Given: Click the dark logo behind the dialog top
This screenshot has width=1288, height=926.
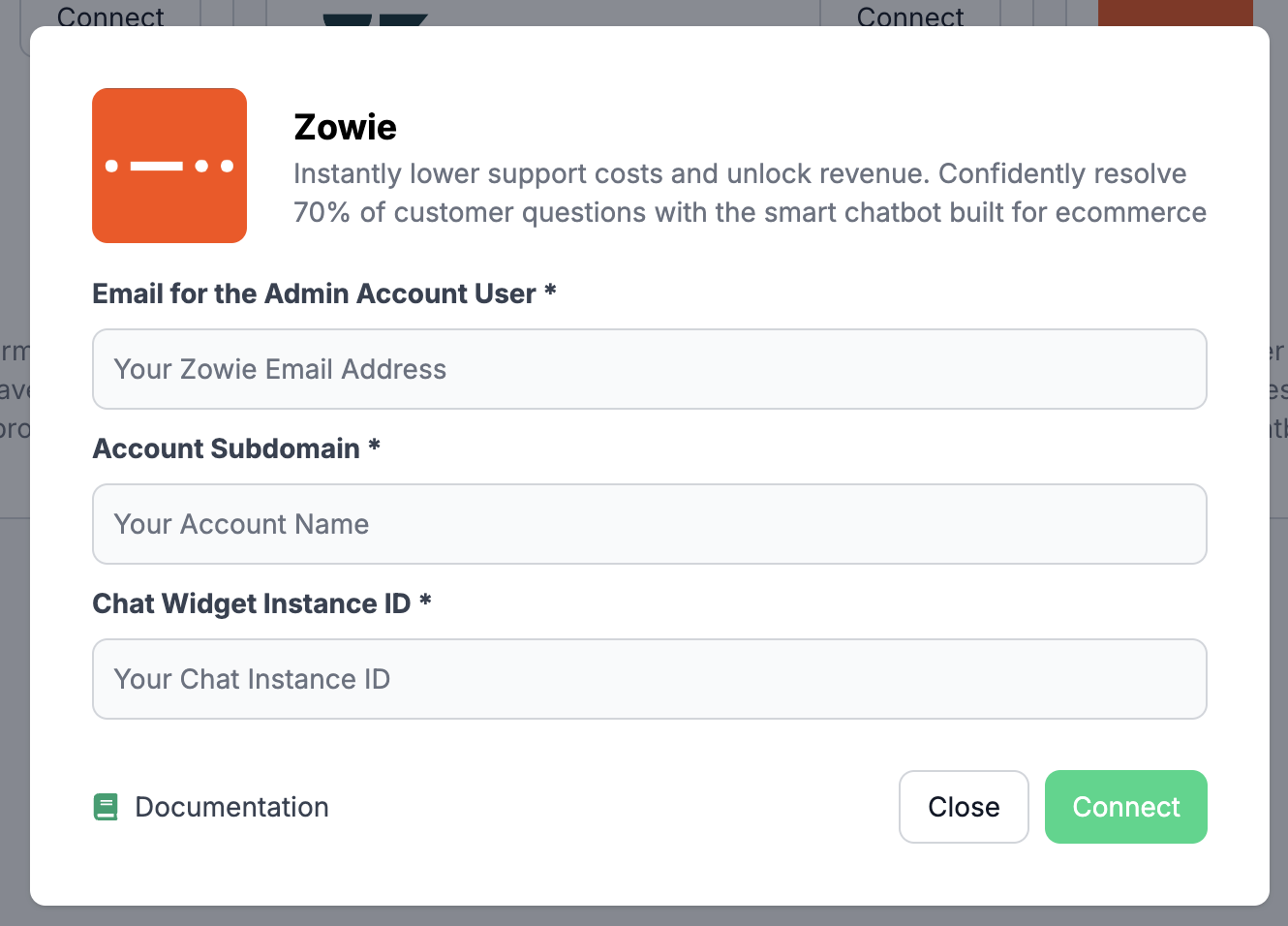Looking at the screenshot, I should (x=375, y=18).
